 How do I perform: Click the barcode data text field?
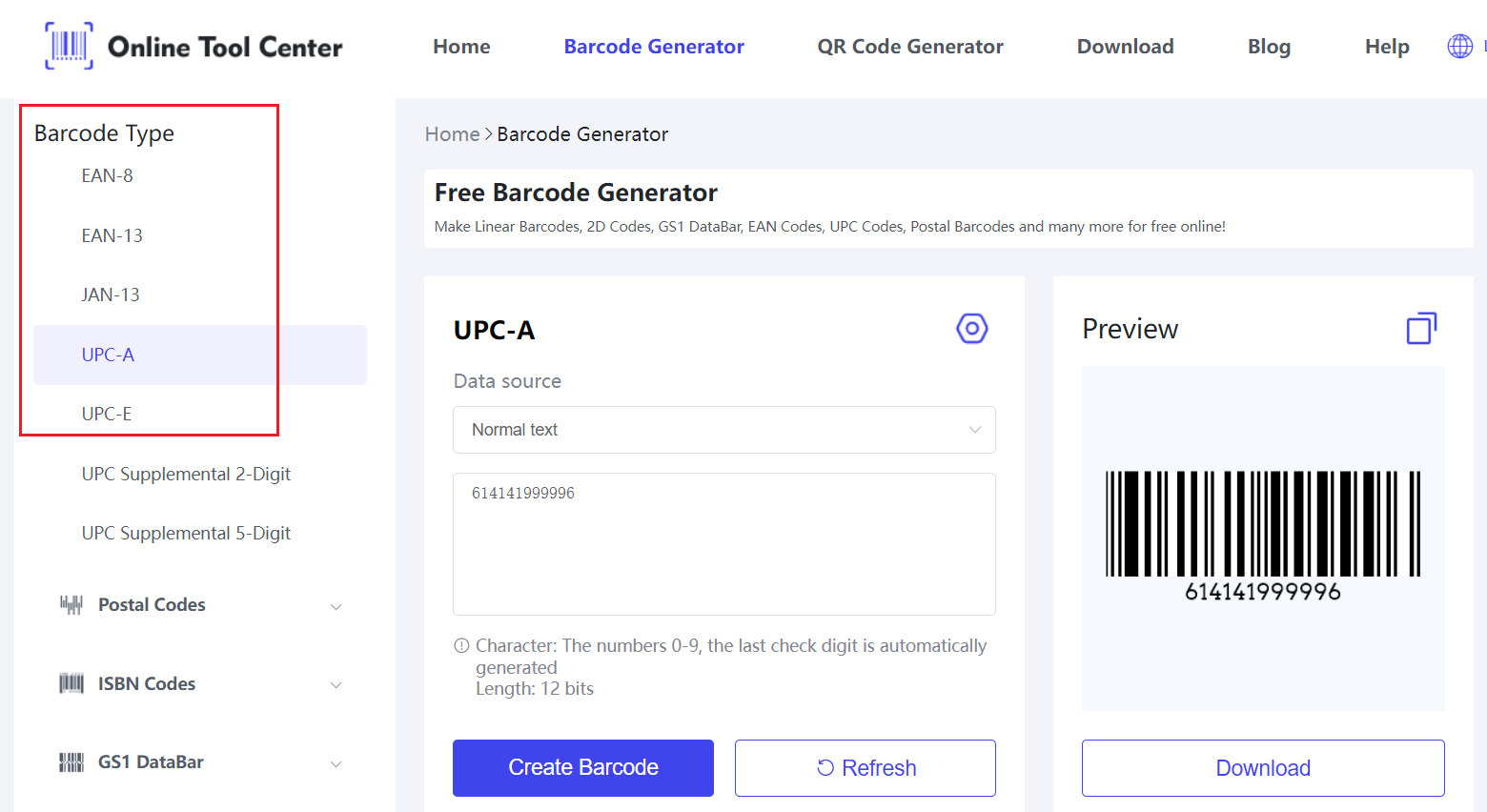[723, 543]
